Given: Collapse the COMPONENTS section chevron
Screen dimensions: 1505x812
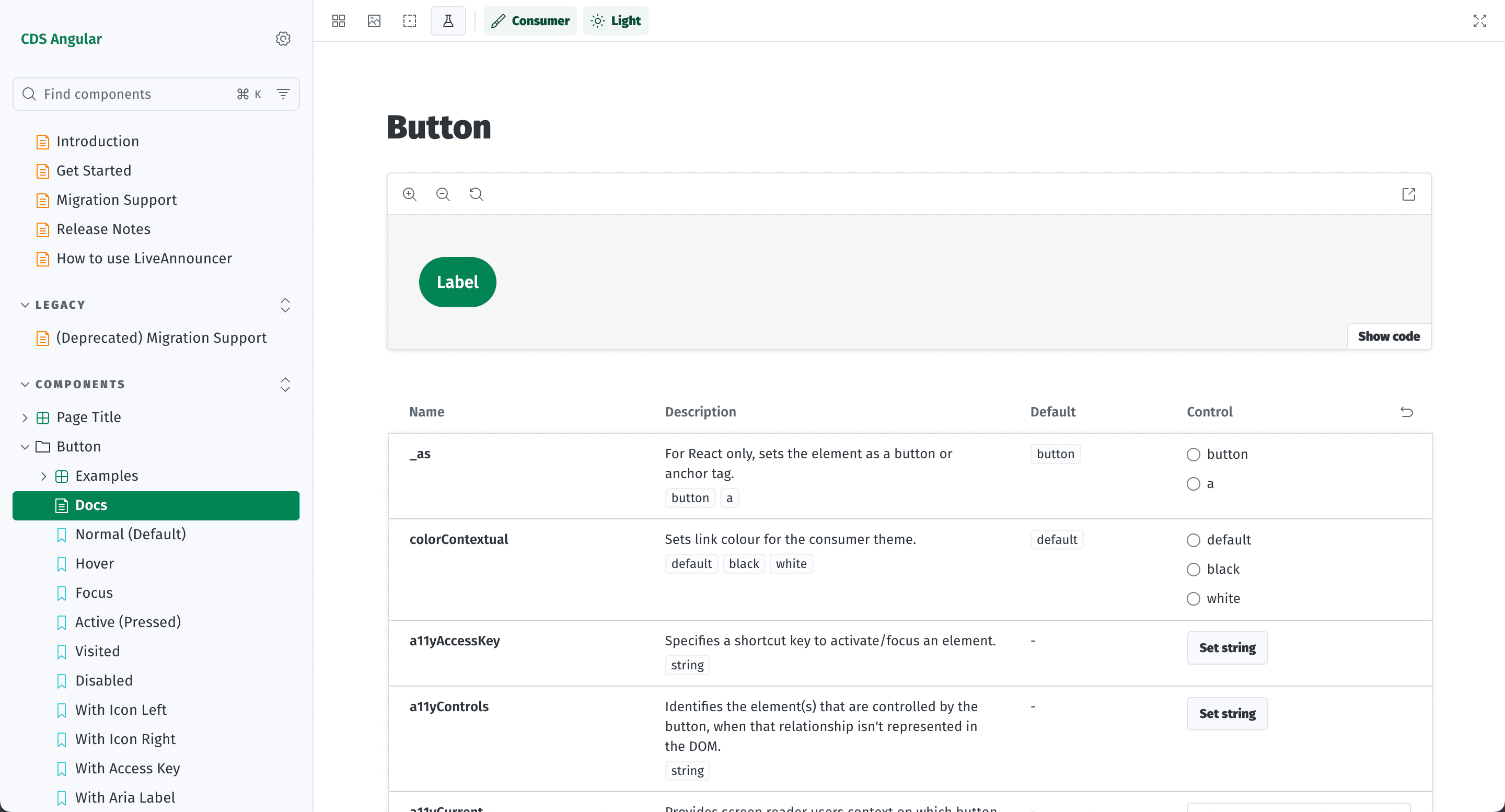Looking at the screenshot, I should [25, 385].
